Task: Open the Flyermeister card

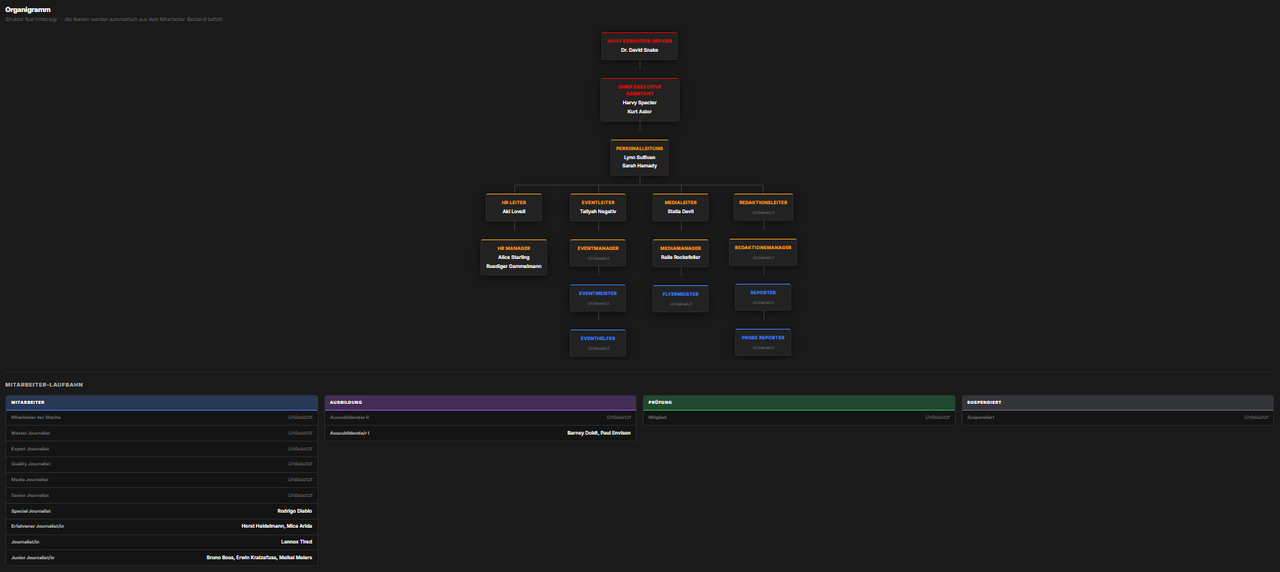Action: (681, 299)
